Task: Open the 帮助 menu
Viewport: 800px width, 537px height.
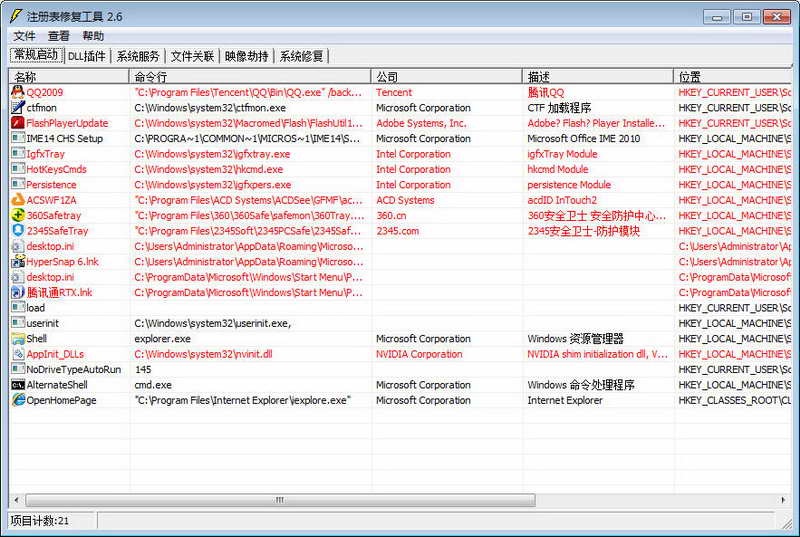Action: click(93, 36)
